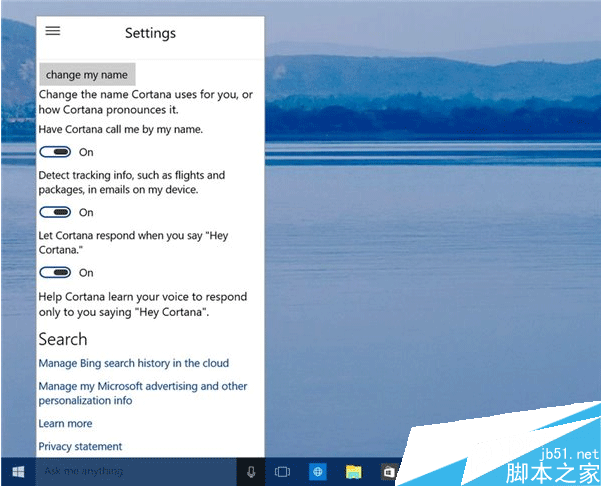This screenshot has width=601, height=486.
Task: Toggle the "Hey Cortana" response switch
Action: pyautogui.click(x=57, y=272)
